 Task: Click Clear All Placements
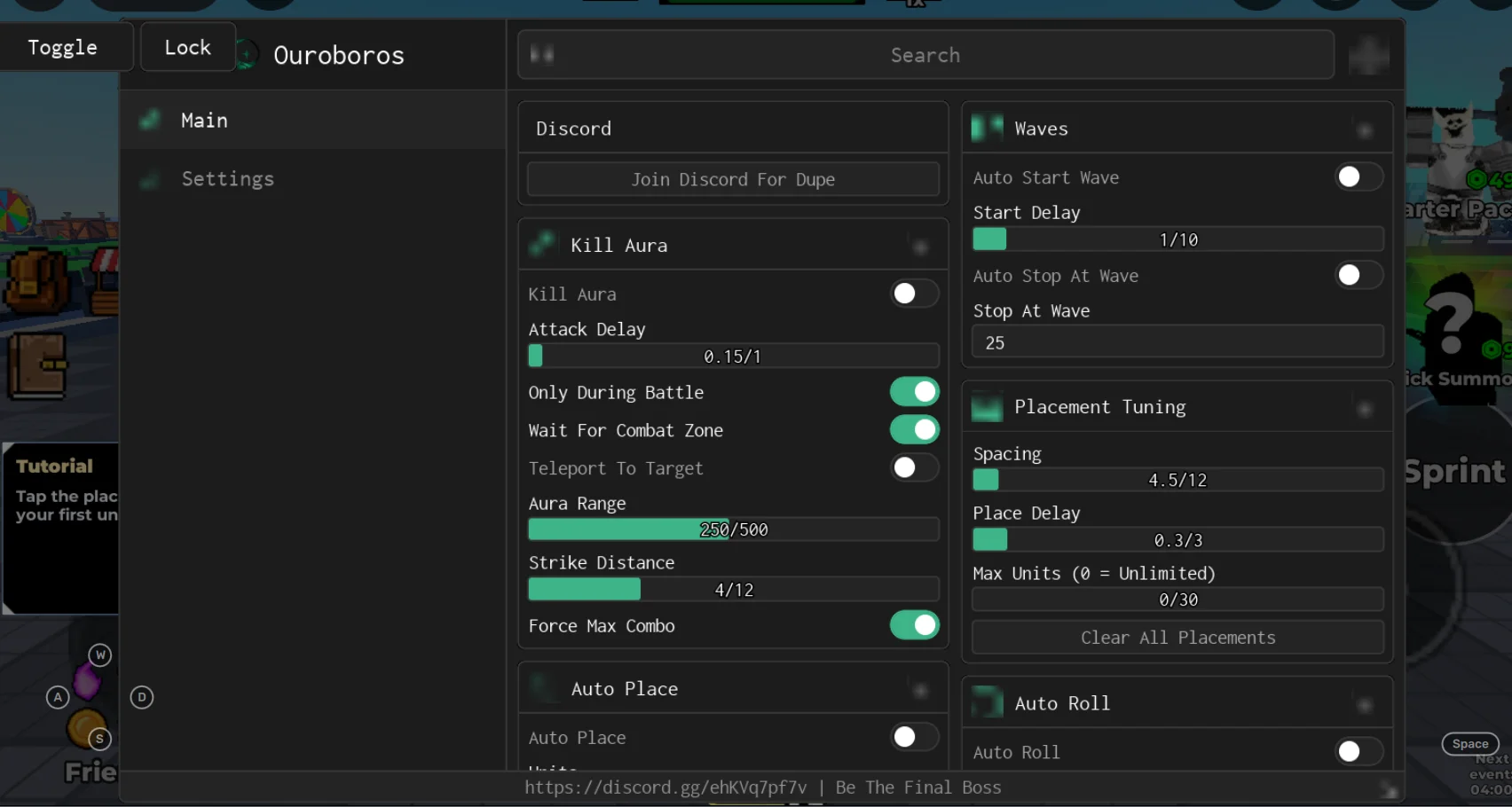(1178, 638)
